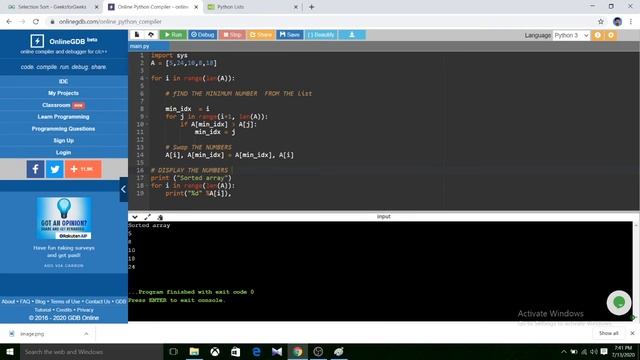Viewport: 640px width, 360px height.
Task: Run the Python program
Action: point(173,35)
